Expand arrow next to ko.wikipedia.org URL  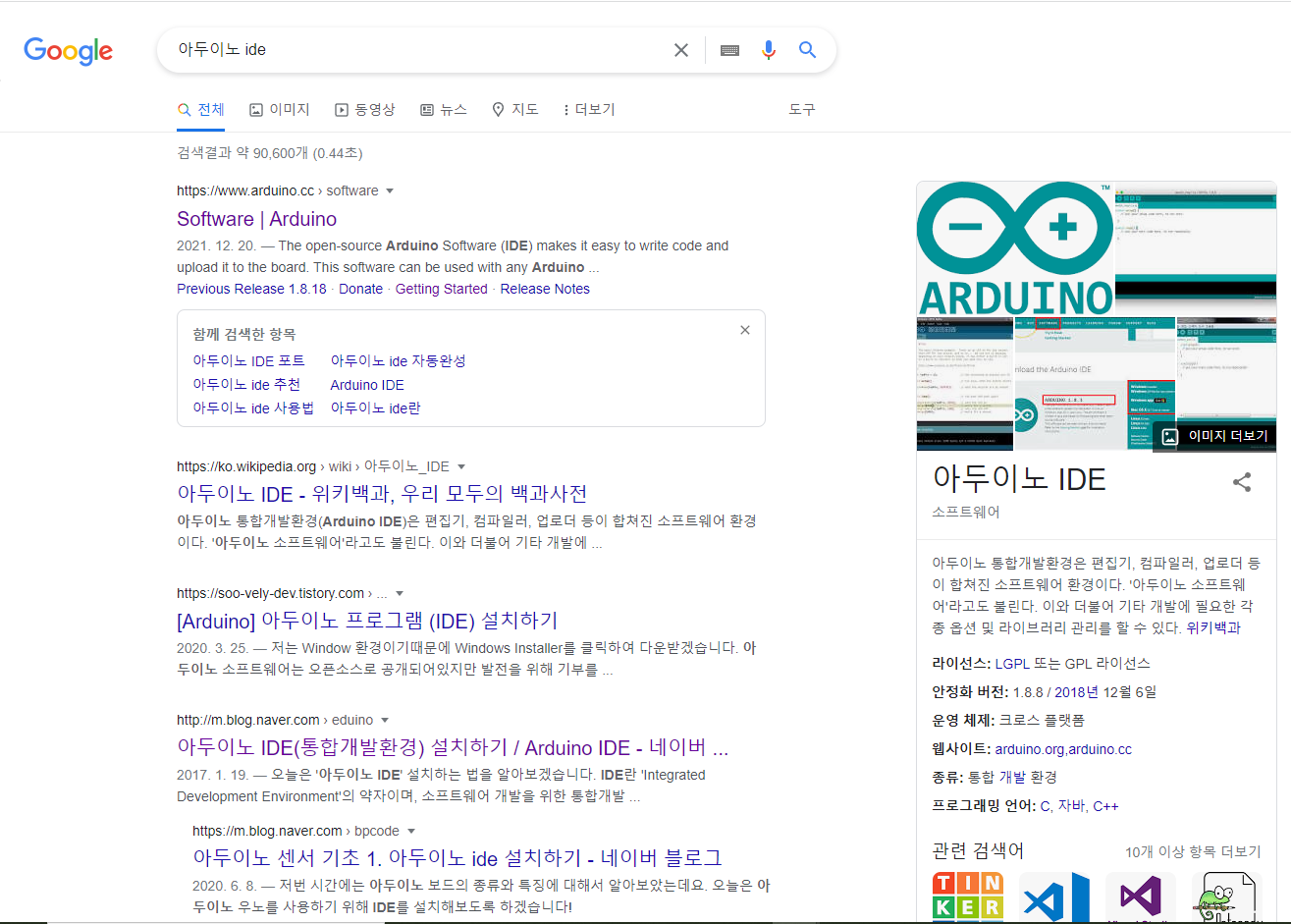point(461,467)
